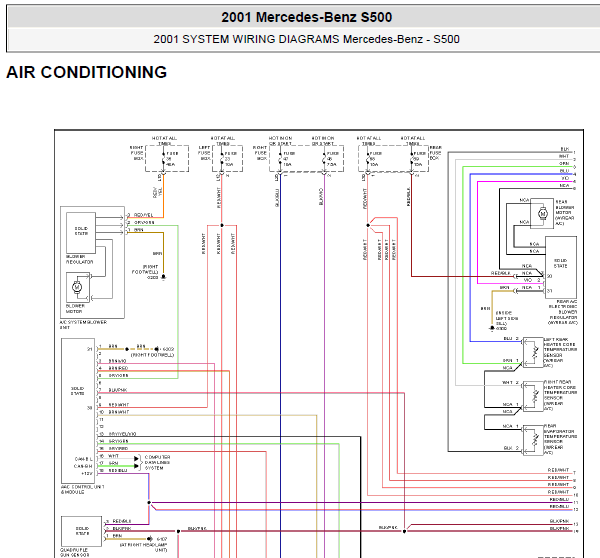Click the 'RIGHT REAR HEATER CORE TEMPERATURE SENSOR' label

560,396
